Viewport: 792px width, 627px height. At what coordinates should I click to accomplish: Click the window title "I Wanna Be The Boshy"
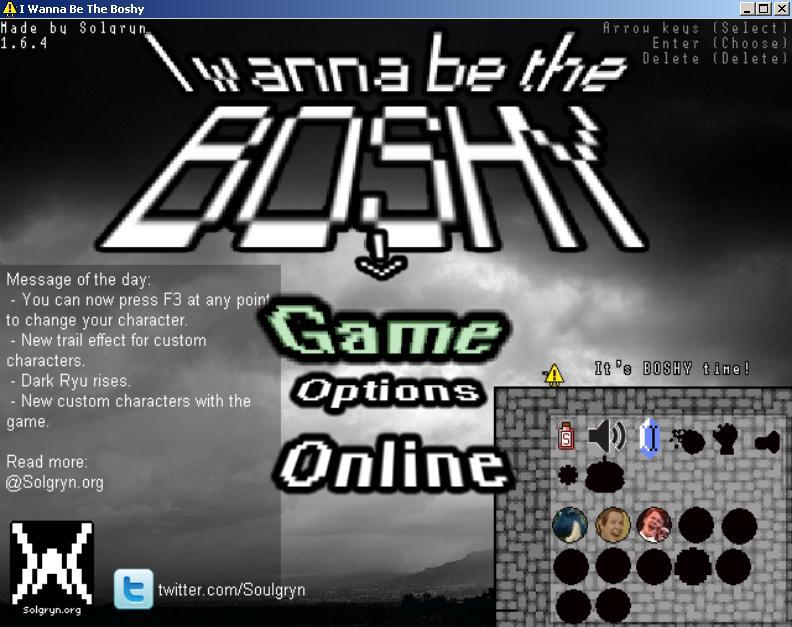click(x=82, y=9)
